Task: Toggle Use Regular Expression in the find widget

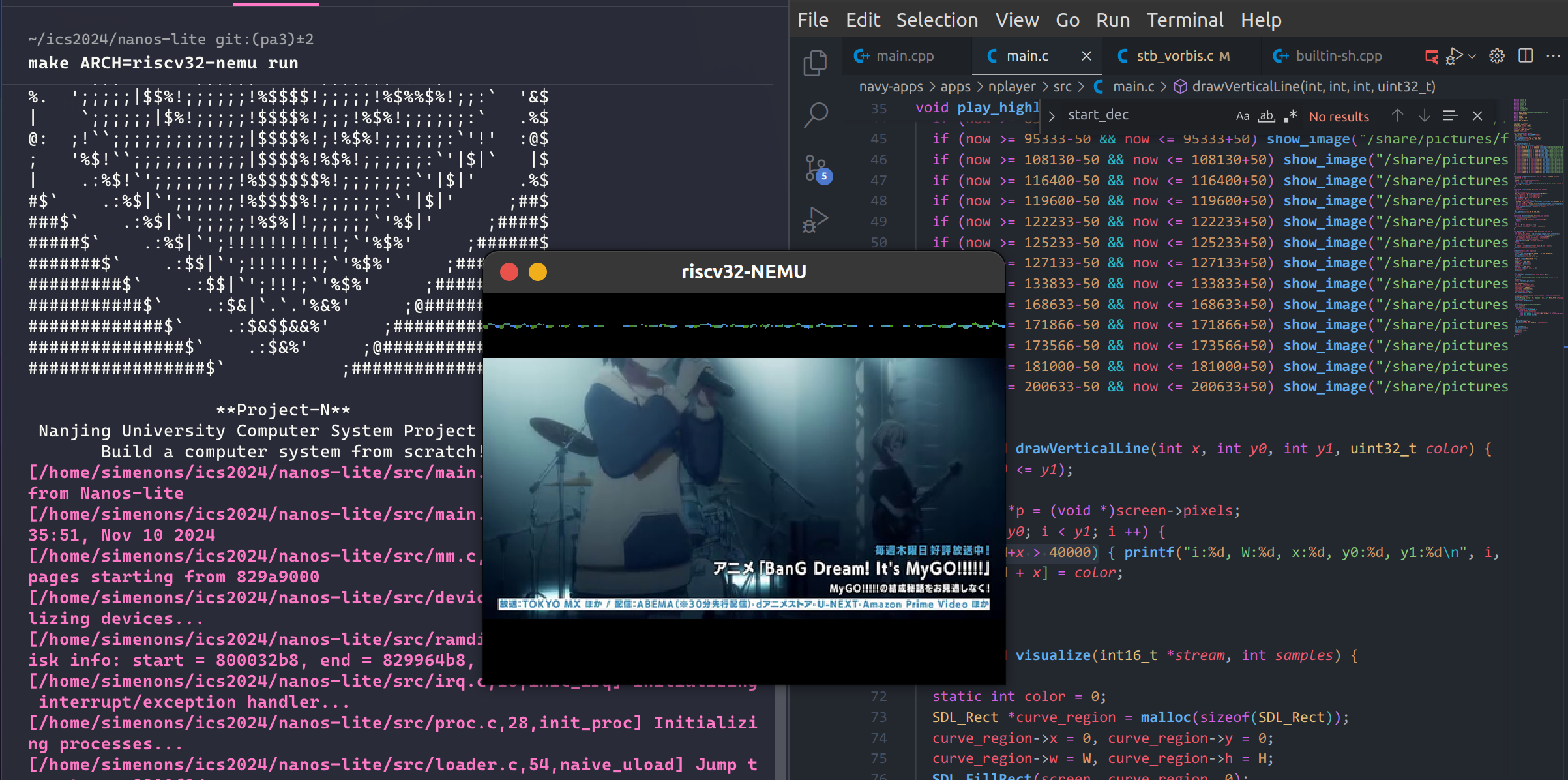Action: click(x=1290, y=116)
